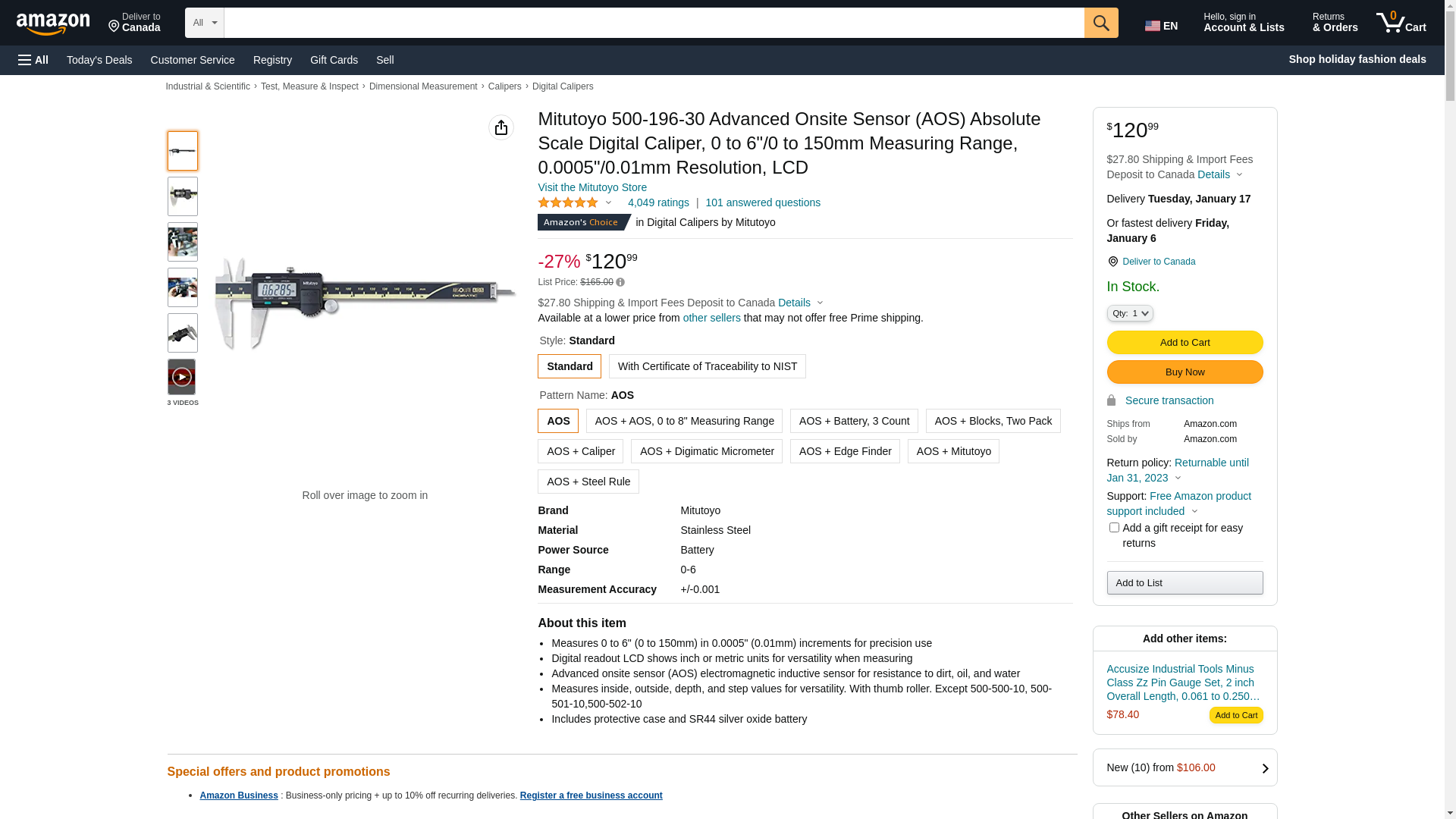This screenshot has height=819, width=1456.
Task: Open the shopping cart
Action: (1401, 23)
